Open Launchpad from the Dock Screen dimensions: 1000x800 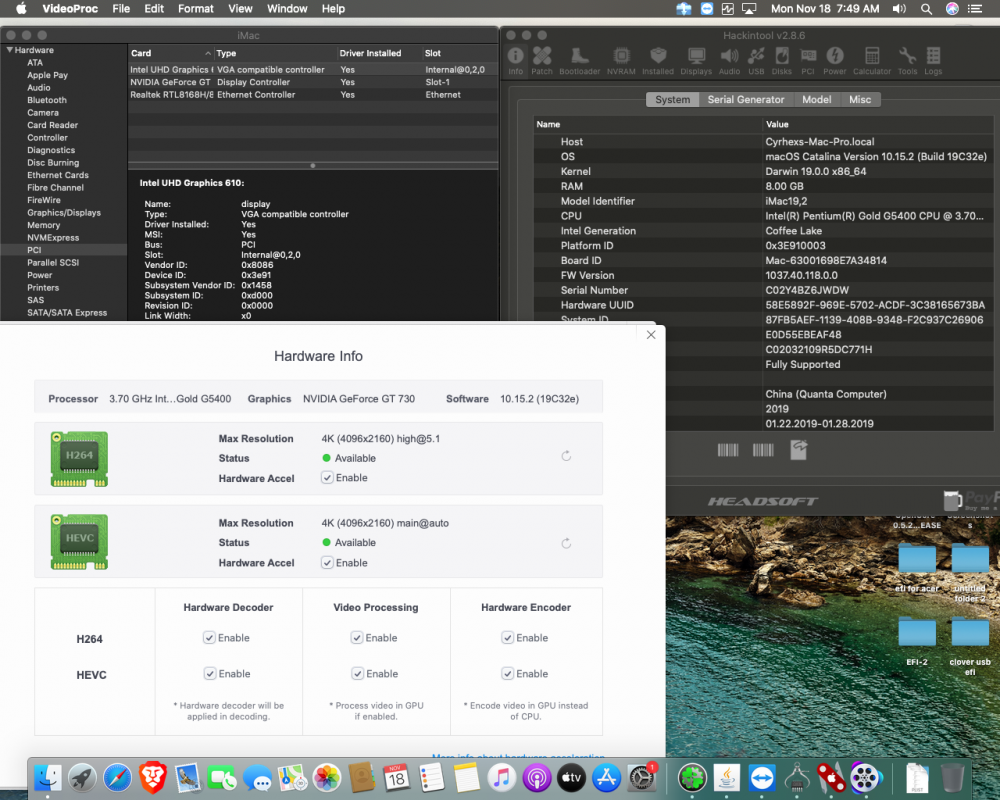pos(82,778)
